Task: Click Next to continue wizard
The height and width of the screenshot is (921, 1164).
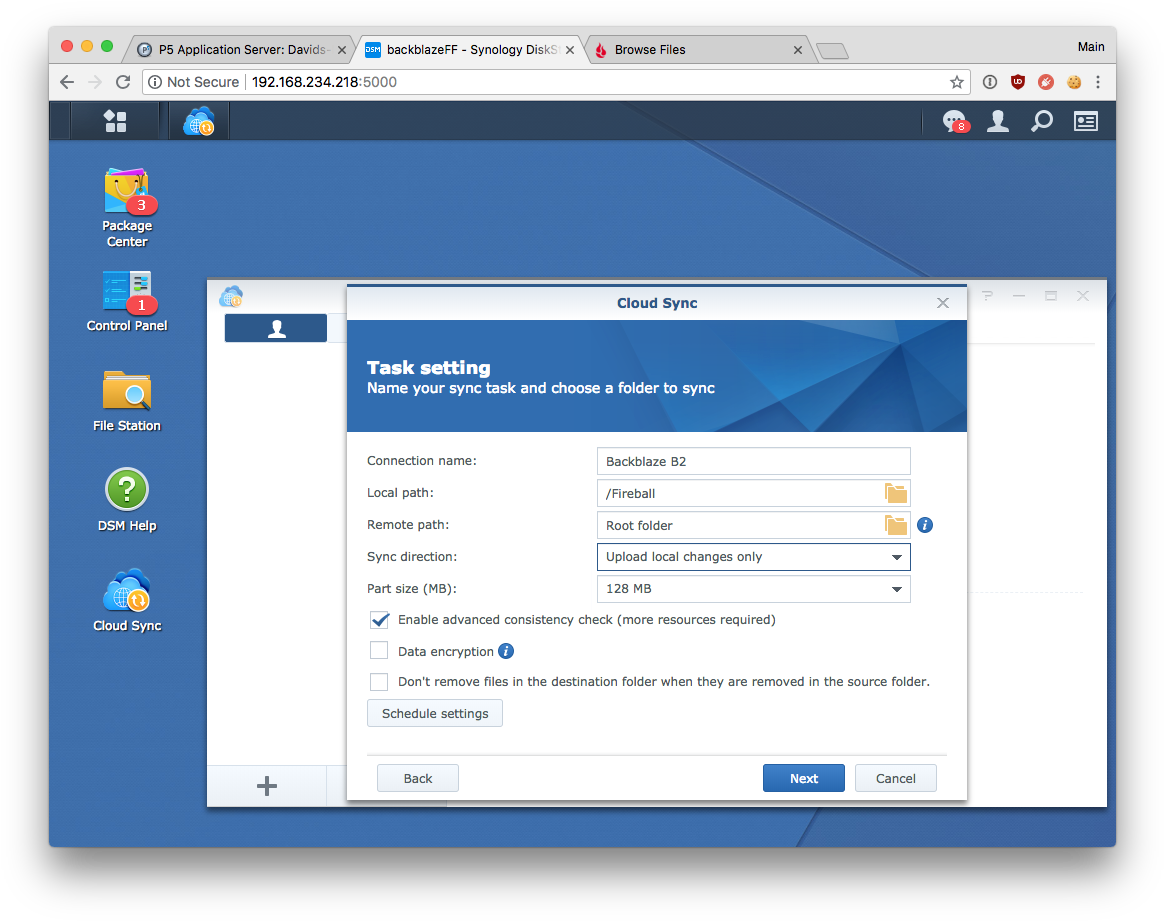Action: [x=804, y=778]
